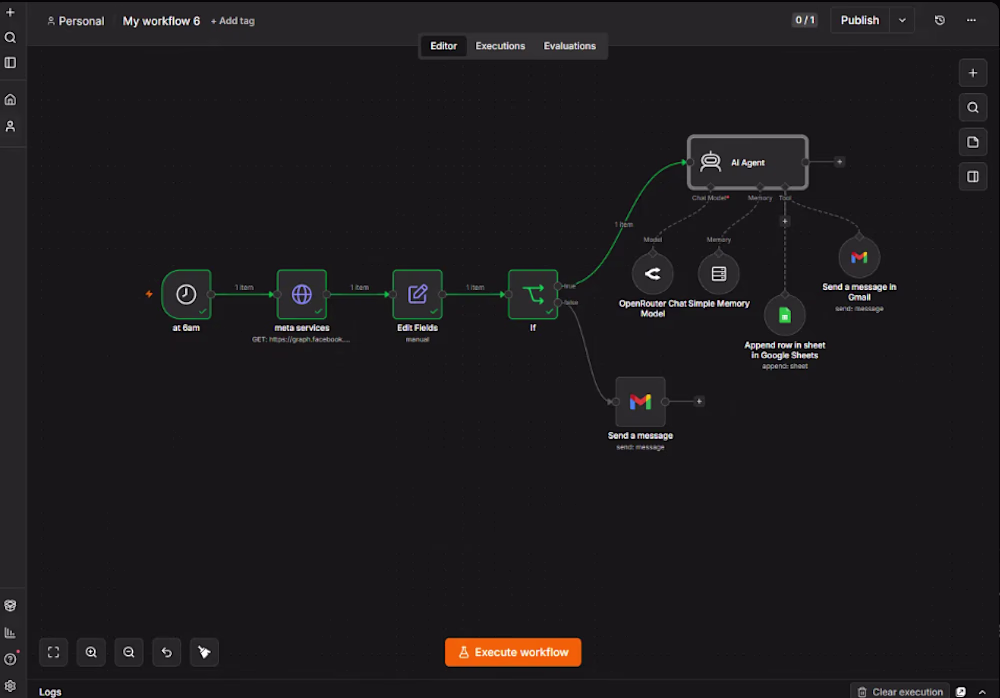Select the If node

tap(533, 294)
